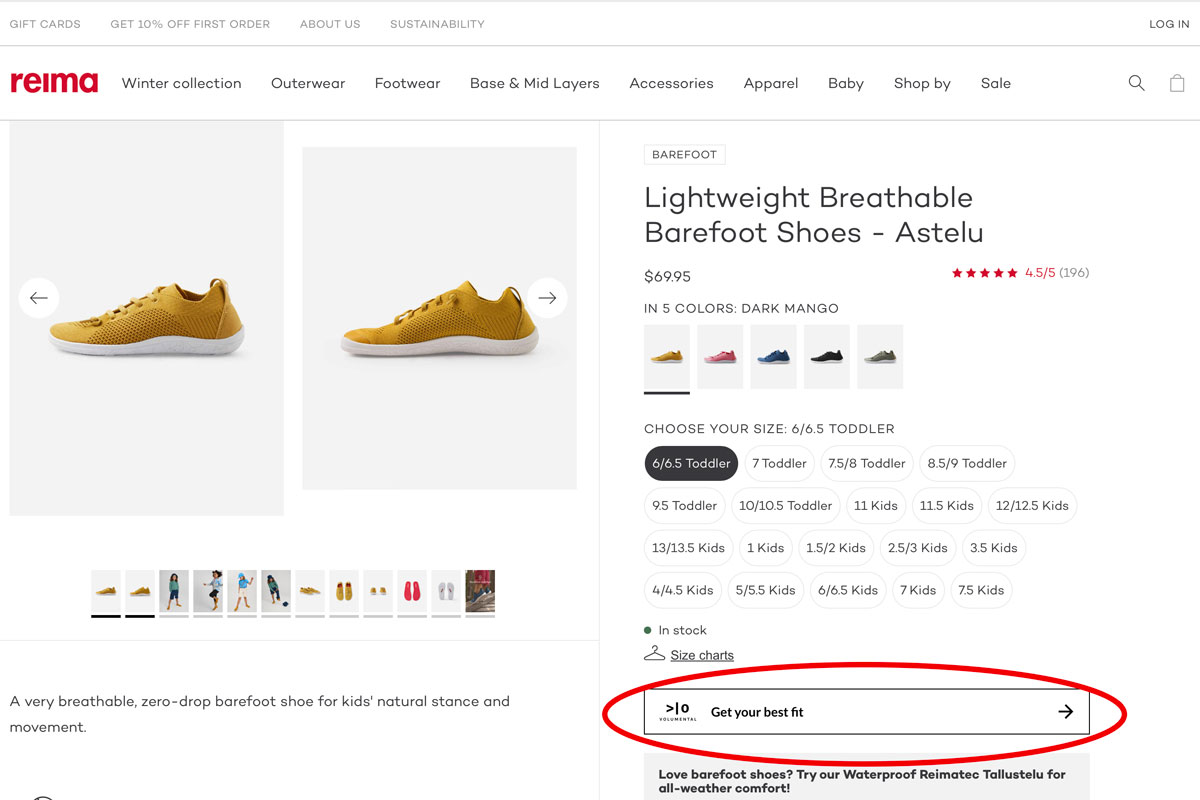Select the pink color swatch
This screenshot has height=800, width=1200.
click(720, 357)
